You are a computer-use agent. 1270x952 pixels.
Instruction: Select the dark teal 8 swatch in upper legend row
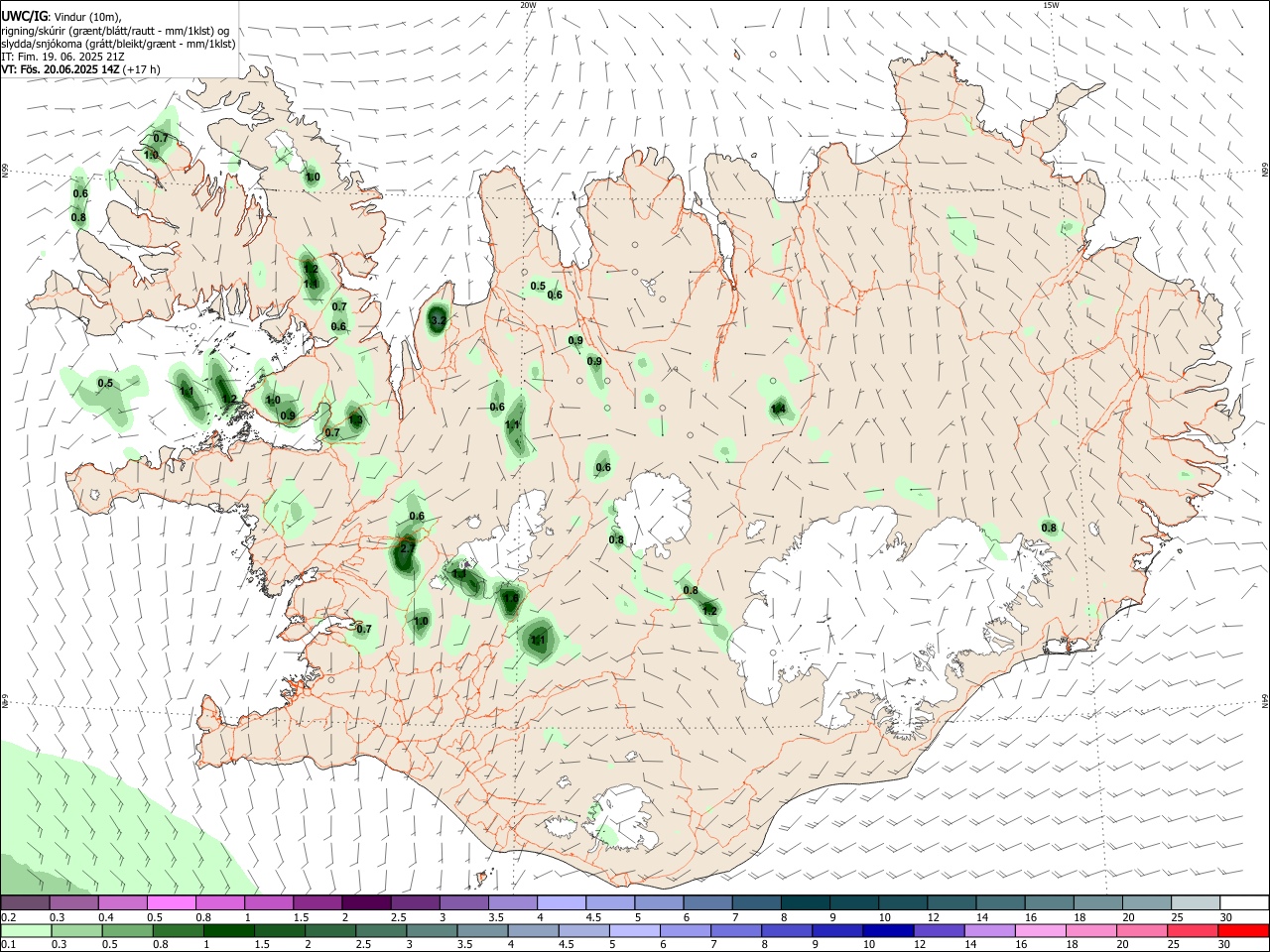click(806, 903)
